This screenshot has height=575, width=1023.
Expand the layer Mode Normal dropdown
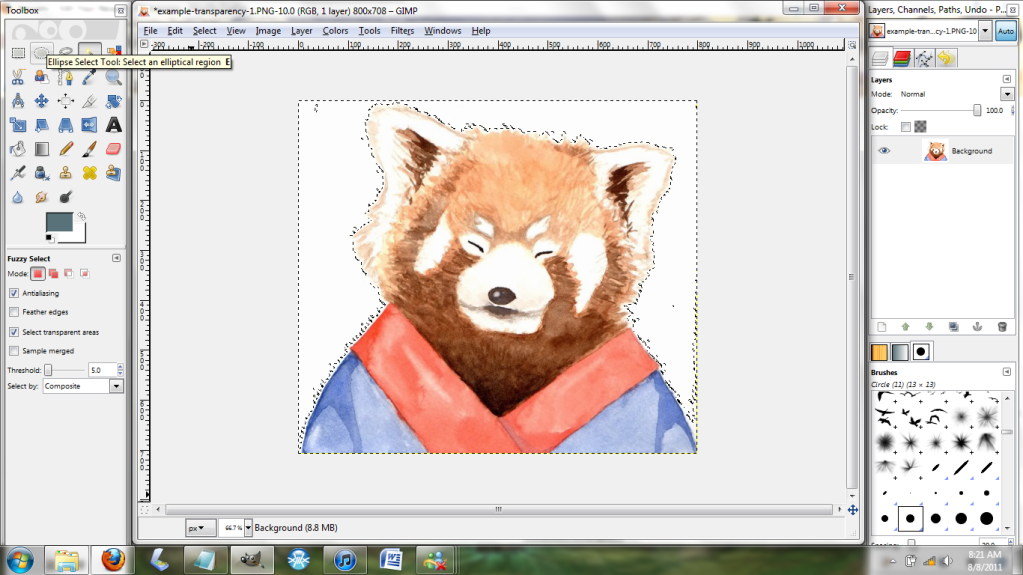pyautogui.click(x=1006, y=94)
